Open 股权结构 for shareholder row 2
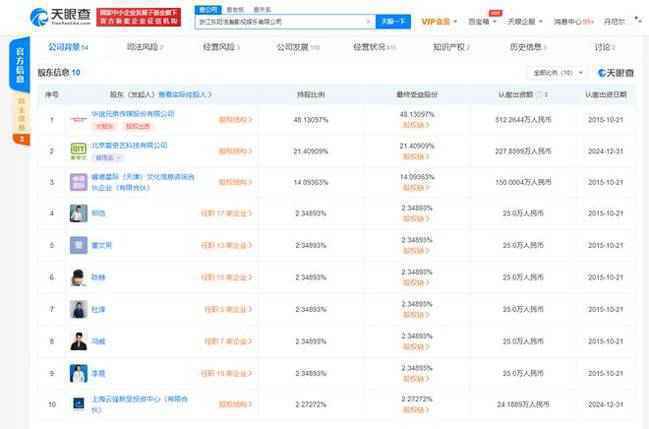 235,151
